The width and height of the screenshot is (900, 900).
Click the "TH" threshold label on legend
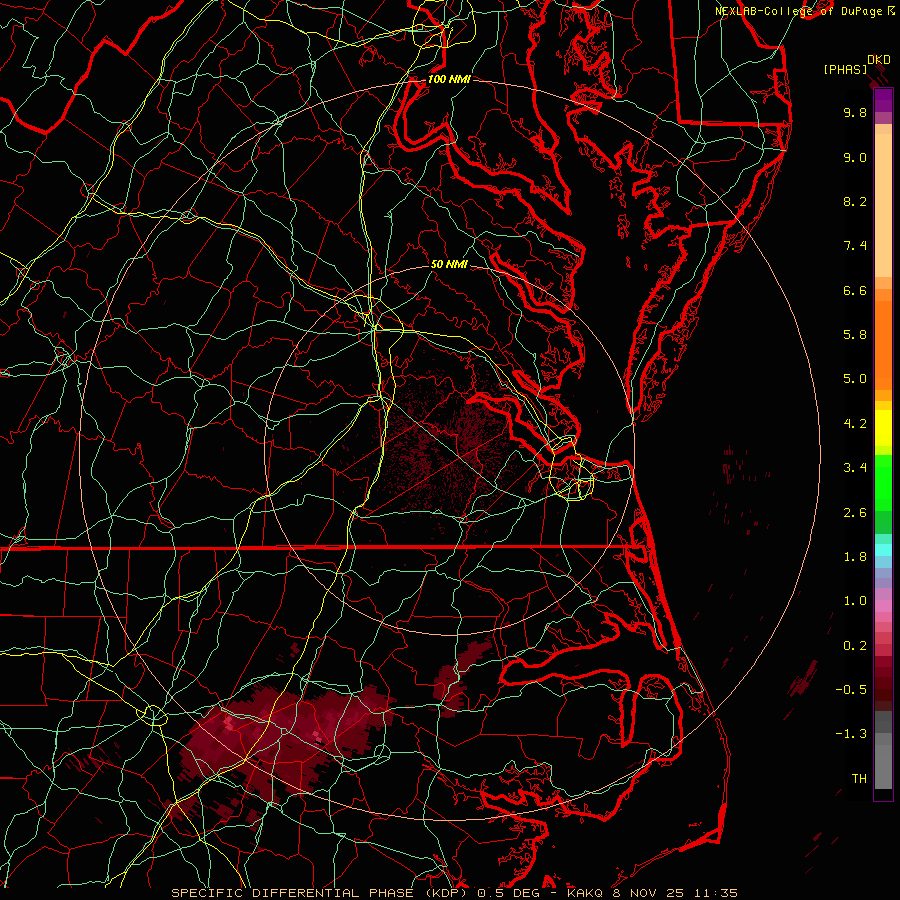(859, 779)
